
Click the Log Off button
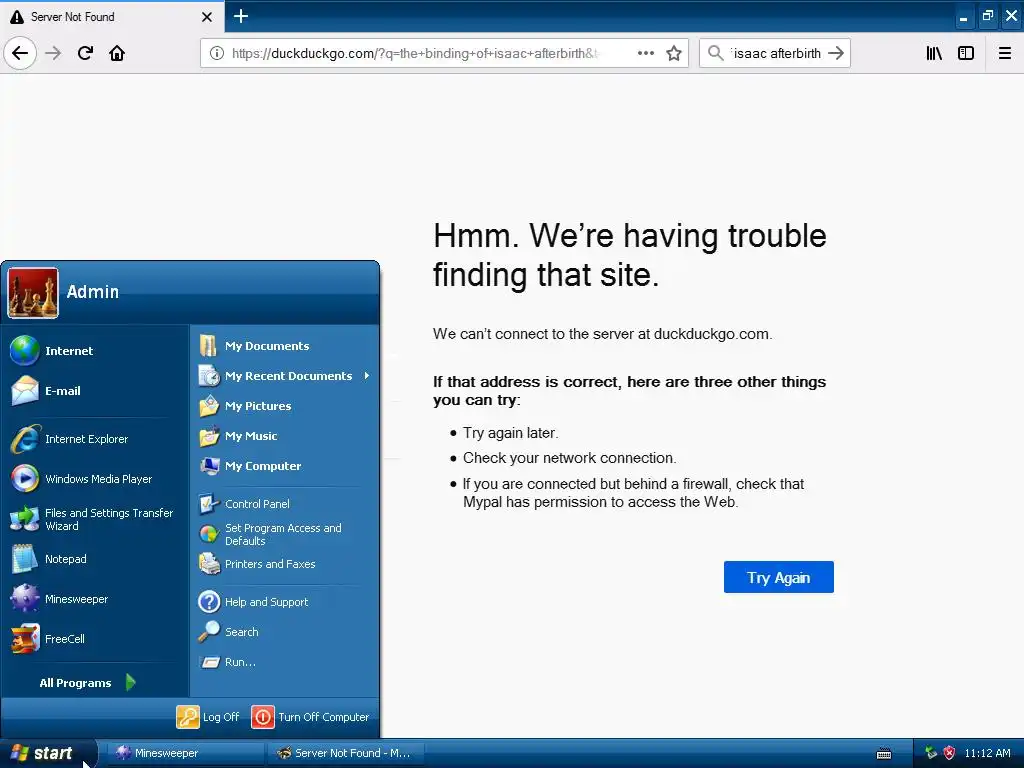tap(209, 716)
